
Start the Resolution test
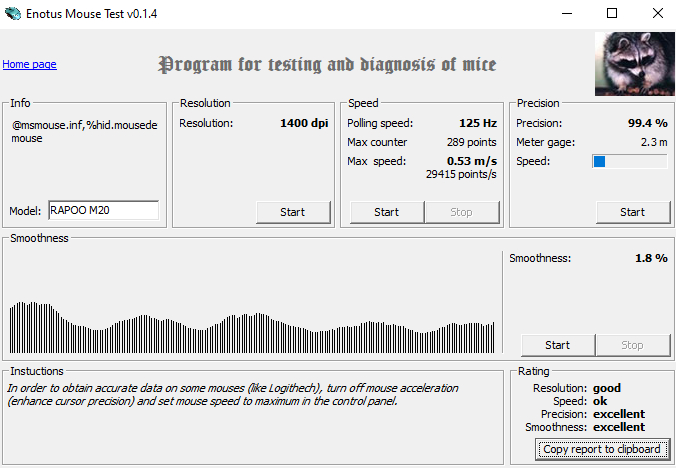(293, 212)
